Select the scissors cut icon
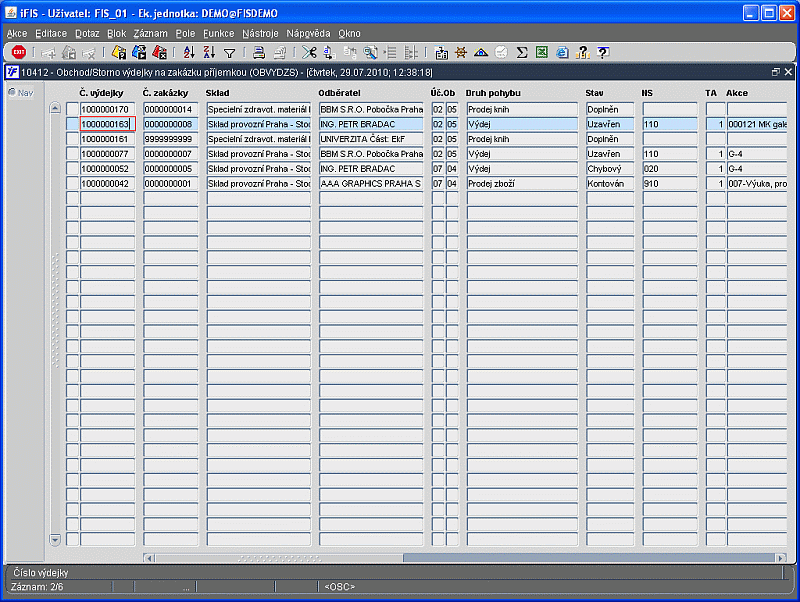This screenshot has width=800, height=602. (309, 52)
